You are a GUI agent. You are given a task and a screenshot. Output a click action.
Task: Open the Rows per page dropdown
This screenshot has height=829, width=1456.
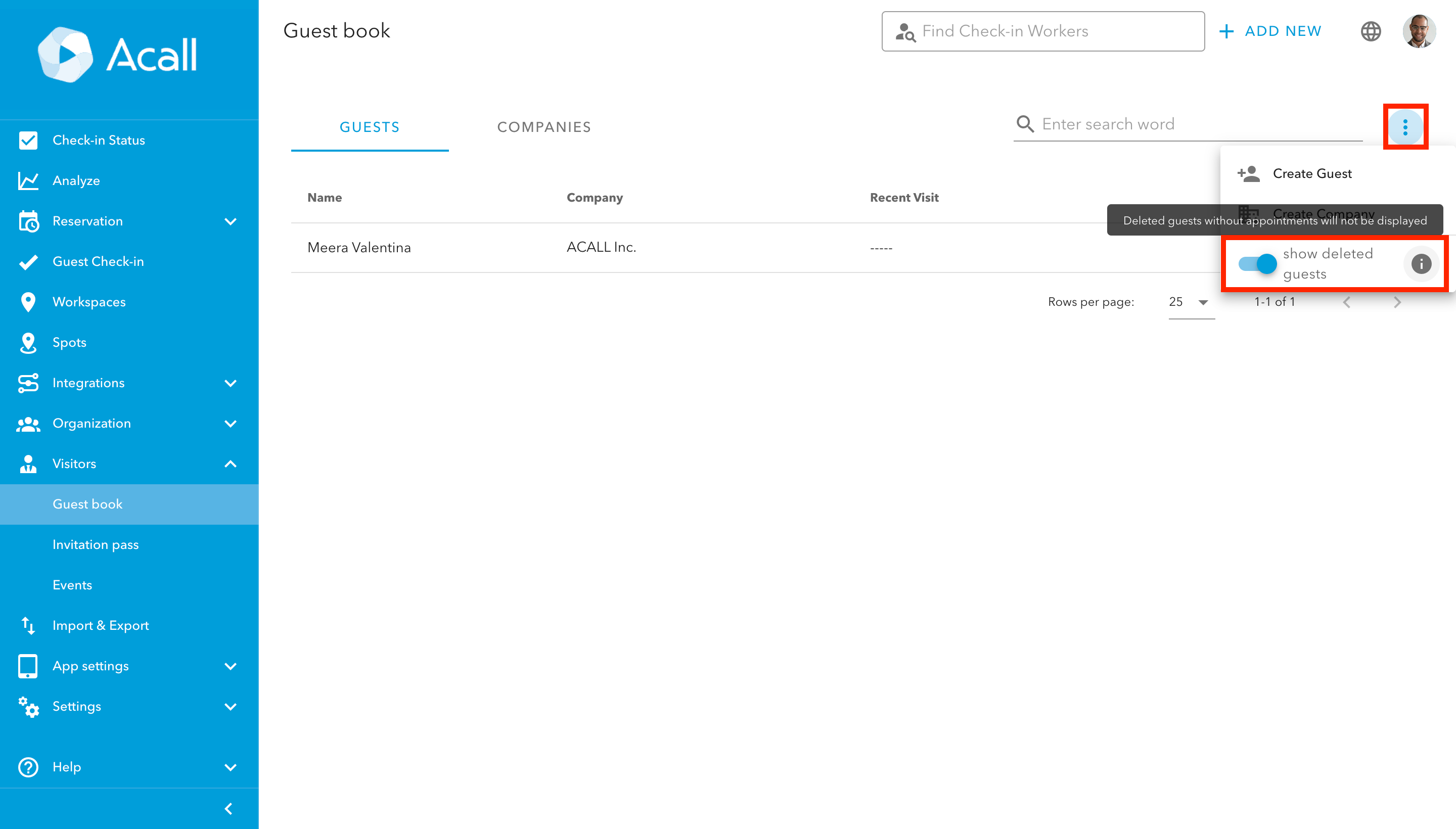pos(1191,302)
